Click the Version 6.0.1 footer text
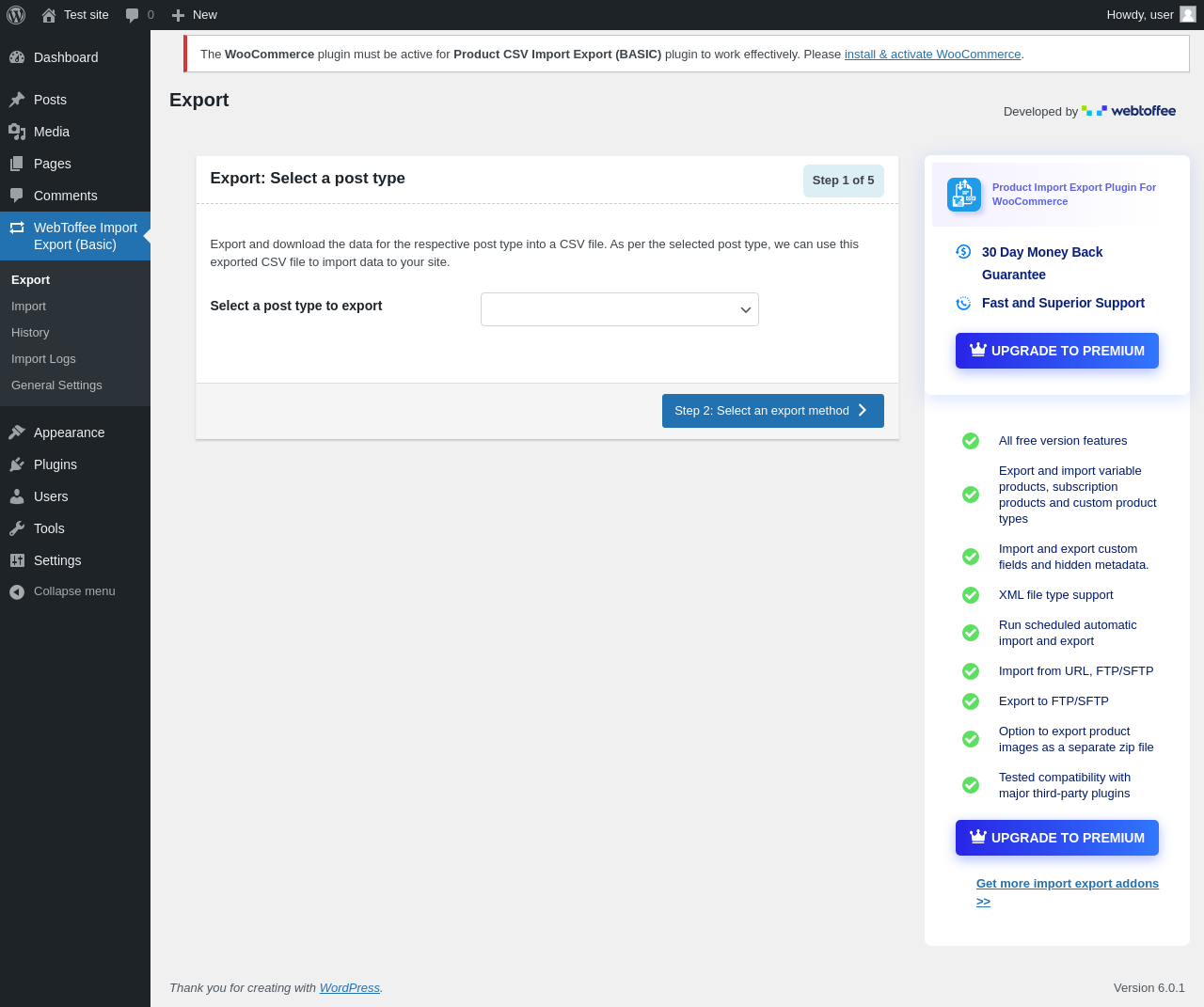This screenshot has height=1007, width=1204. click(1149, 988)
